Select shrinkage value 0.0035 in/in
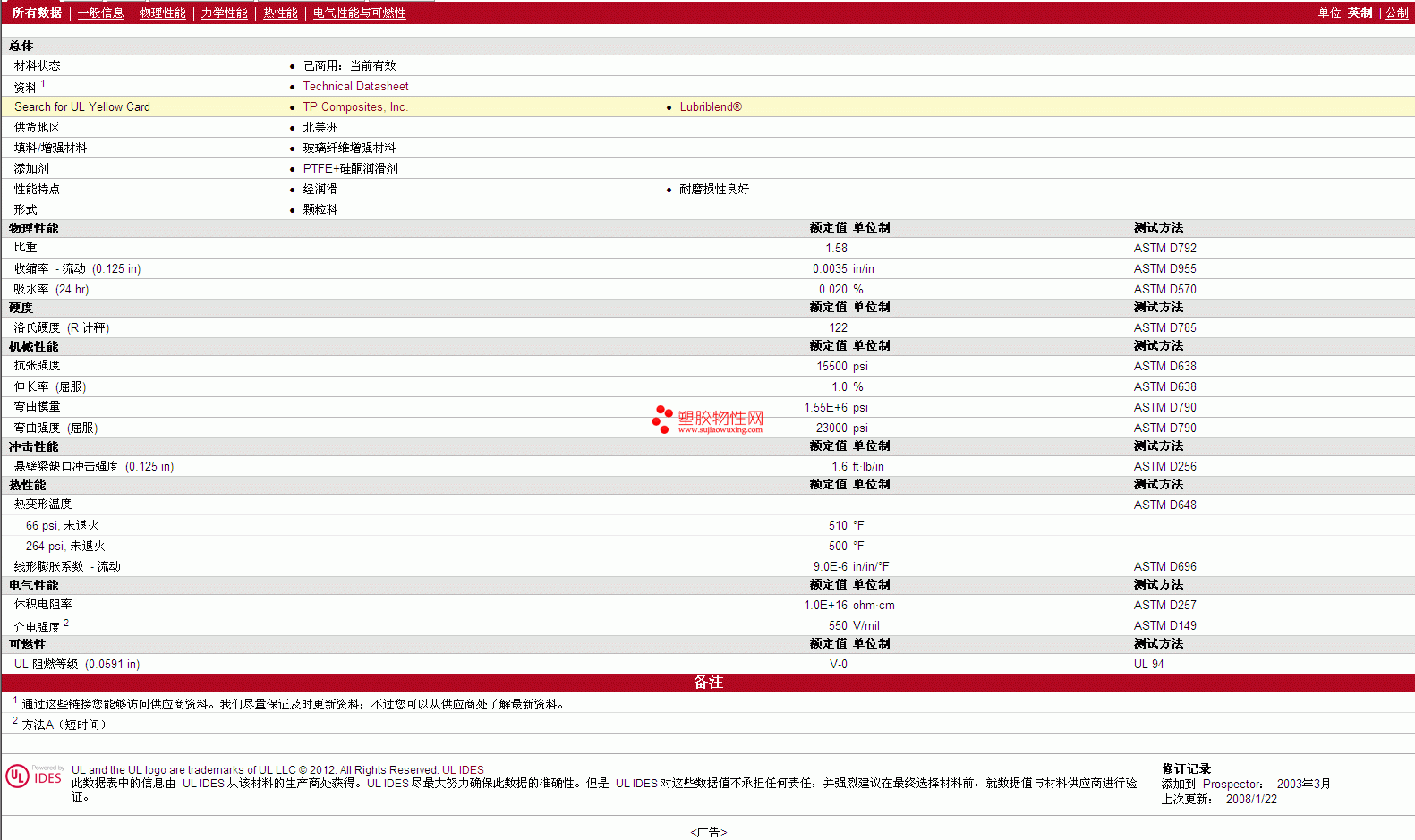The height and width of the screenshot is (840, 1415). [843, 269]
